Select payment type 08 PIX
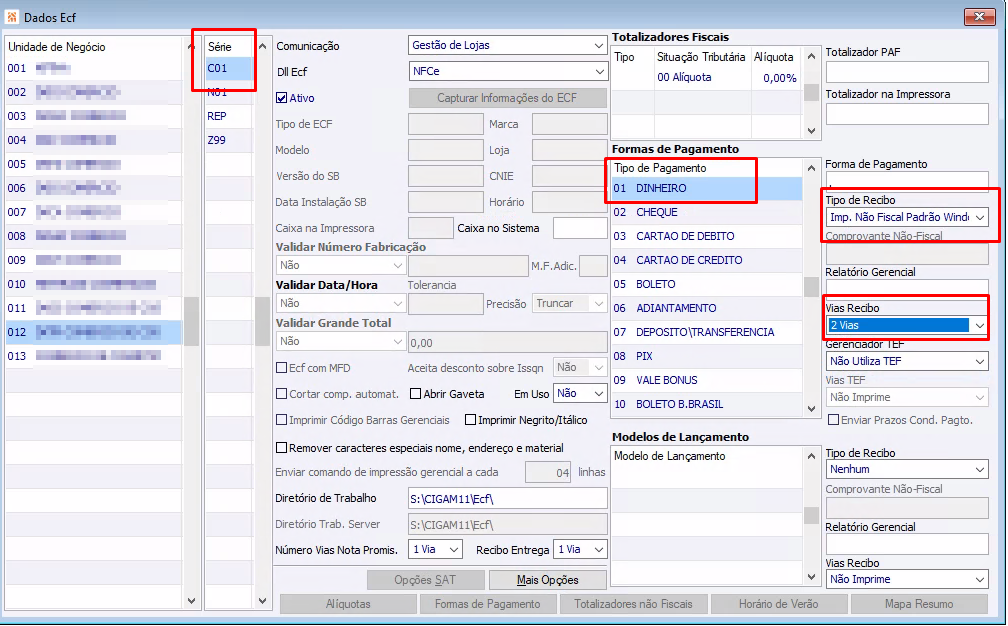 [x=706, y=356]
